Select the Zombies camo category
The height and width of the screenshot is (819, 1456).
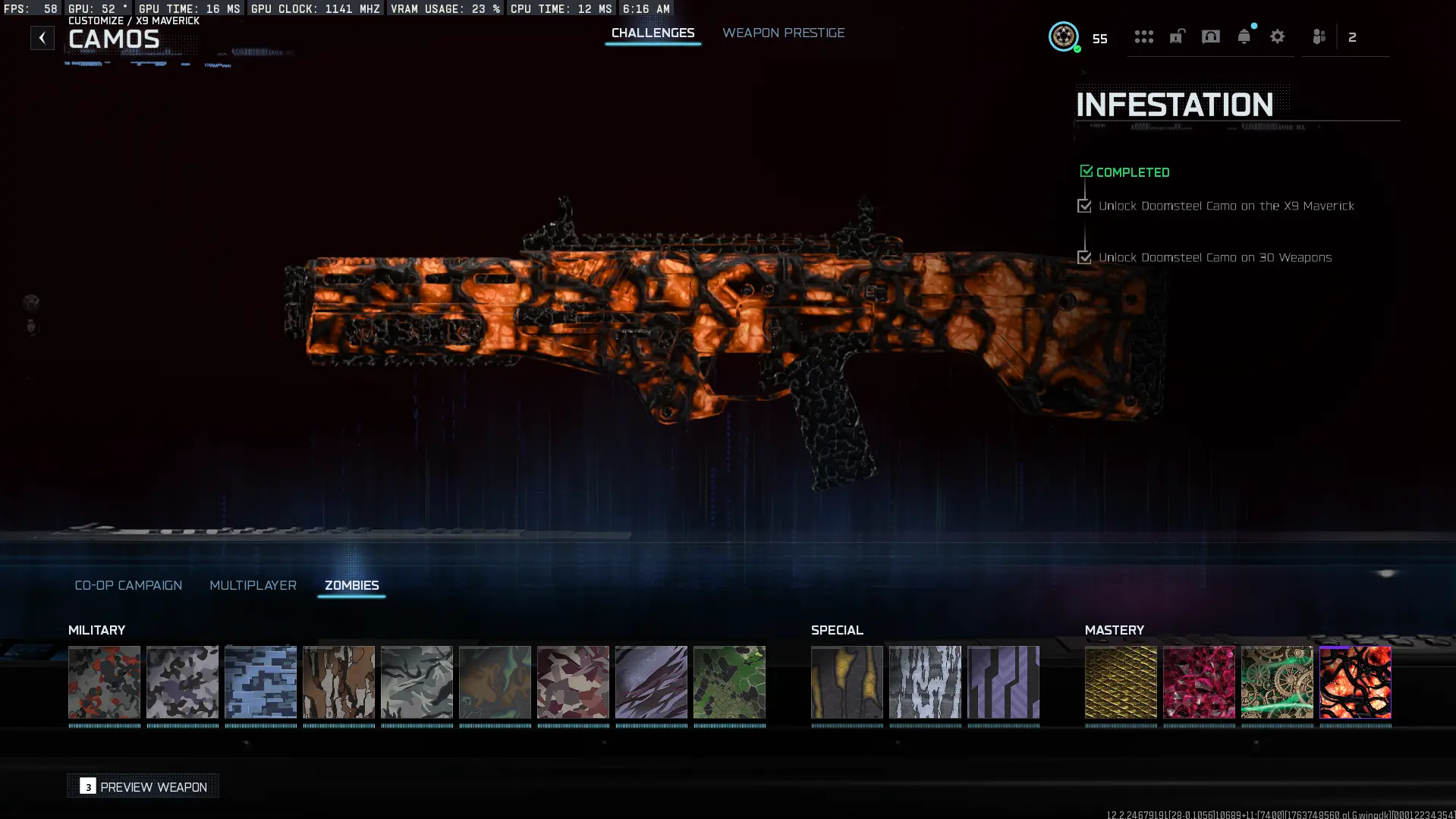351,585
